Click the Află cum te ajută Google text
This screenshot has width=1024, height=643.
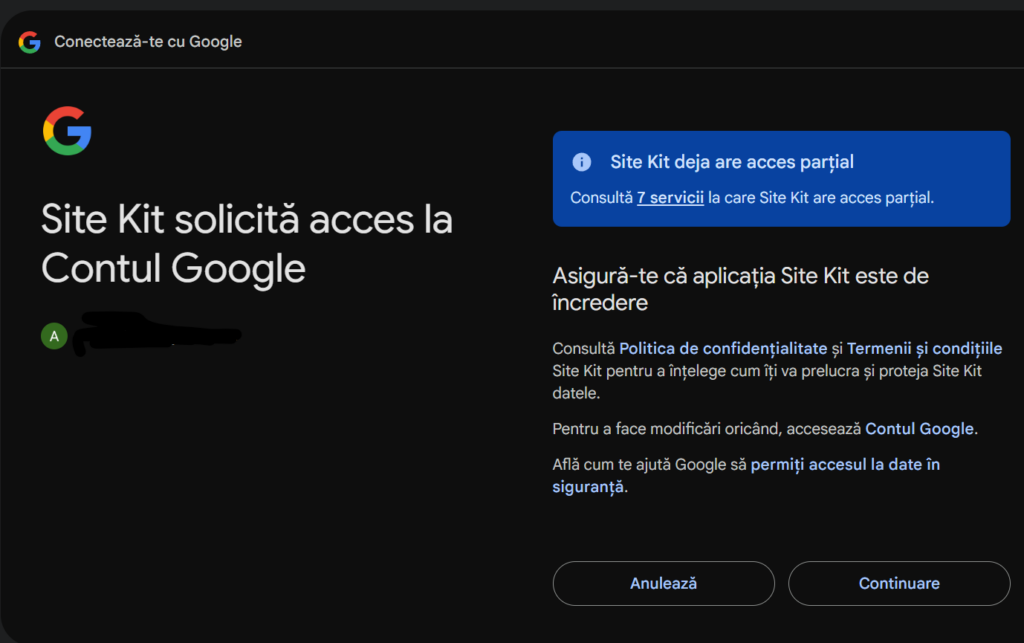pyautogui.click(x=649, y=465)
